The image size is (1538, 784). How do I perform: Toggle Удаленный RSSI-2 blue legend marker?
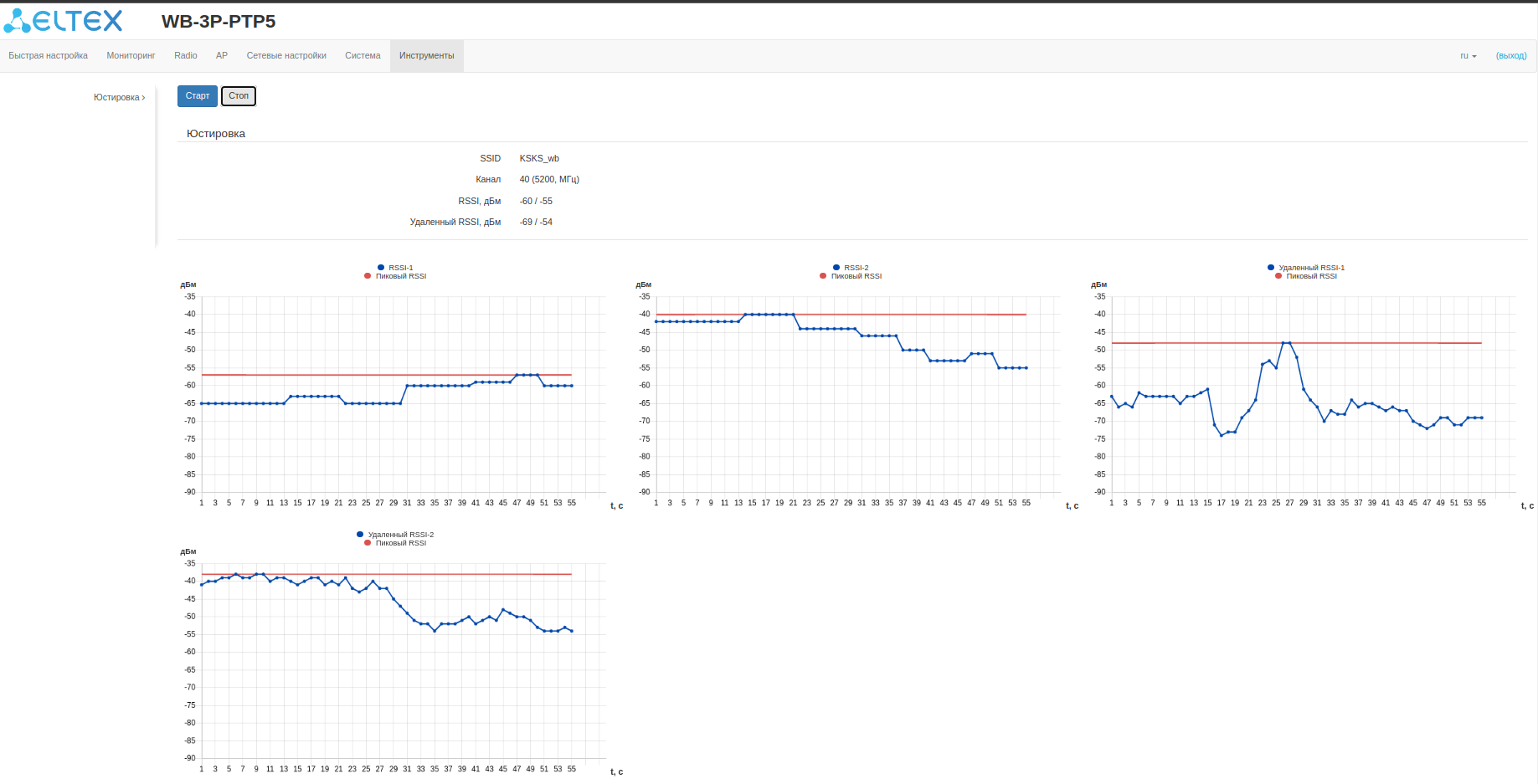(x=360, y=535)
